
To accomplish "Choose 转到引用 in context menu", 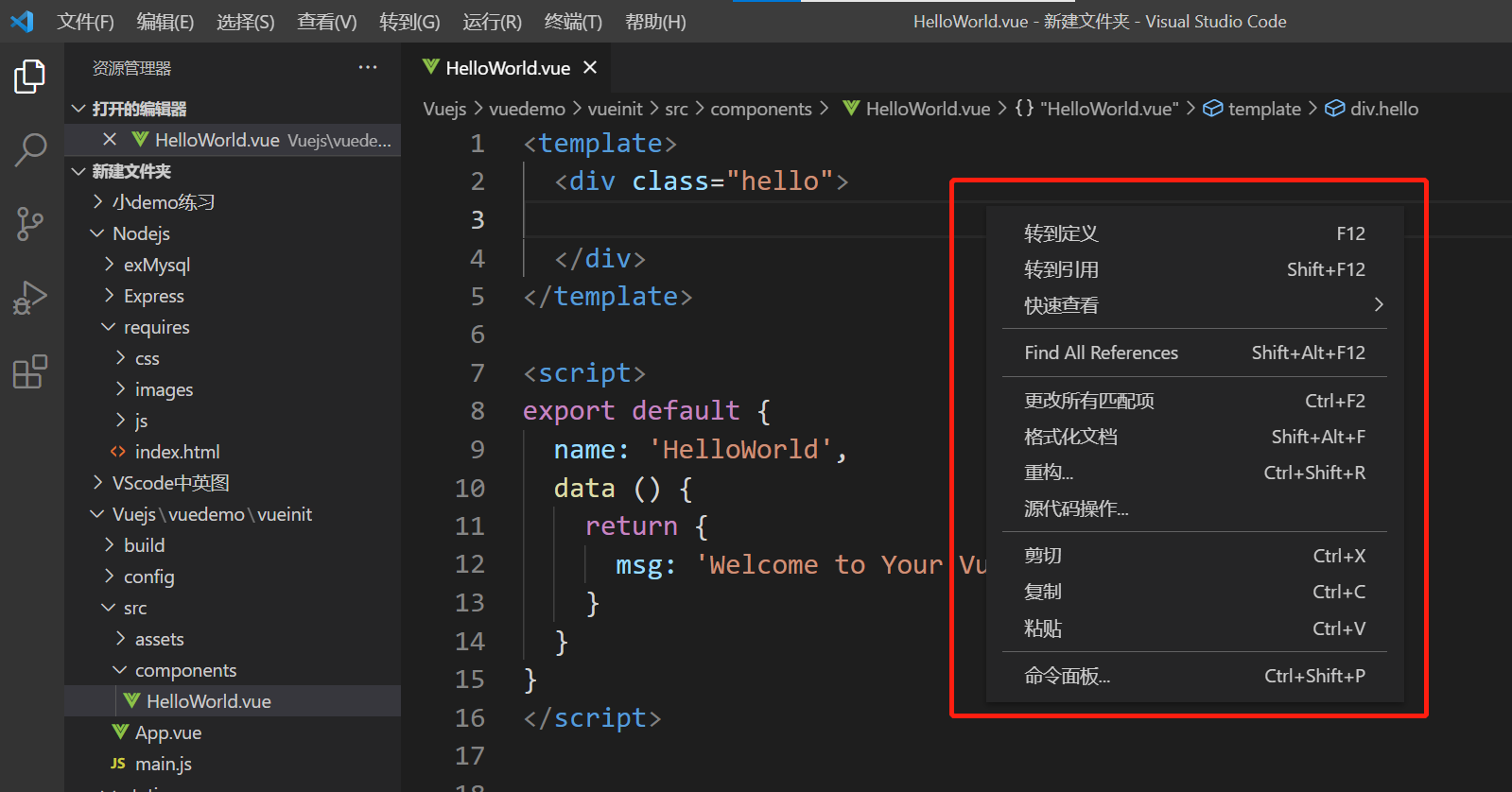I will pyautogui.click(x=1194, y=269).
